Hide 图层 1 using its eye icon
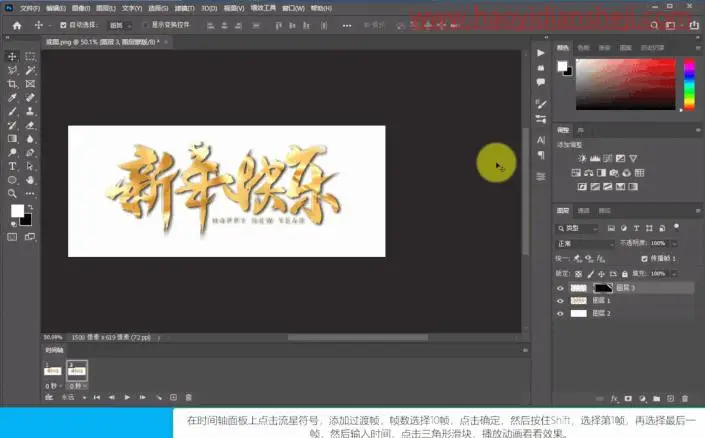 tap(560, 301)
